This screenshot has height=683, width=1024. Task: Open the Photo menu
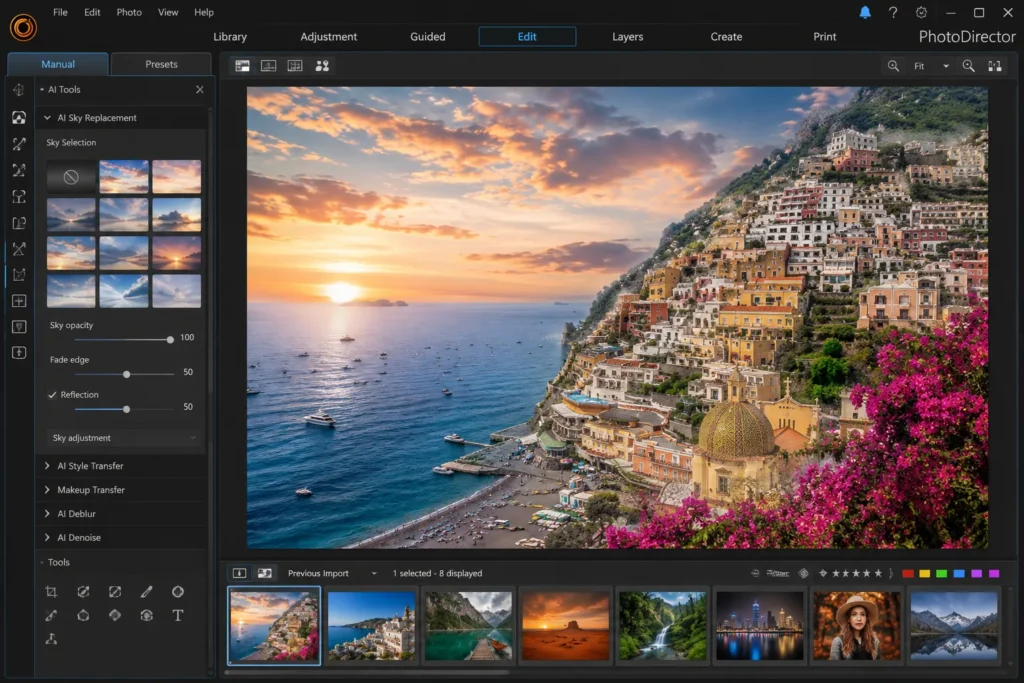click(x=129, y=12)
